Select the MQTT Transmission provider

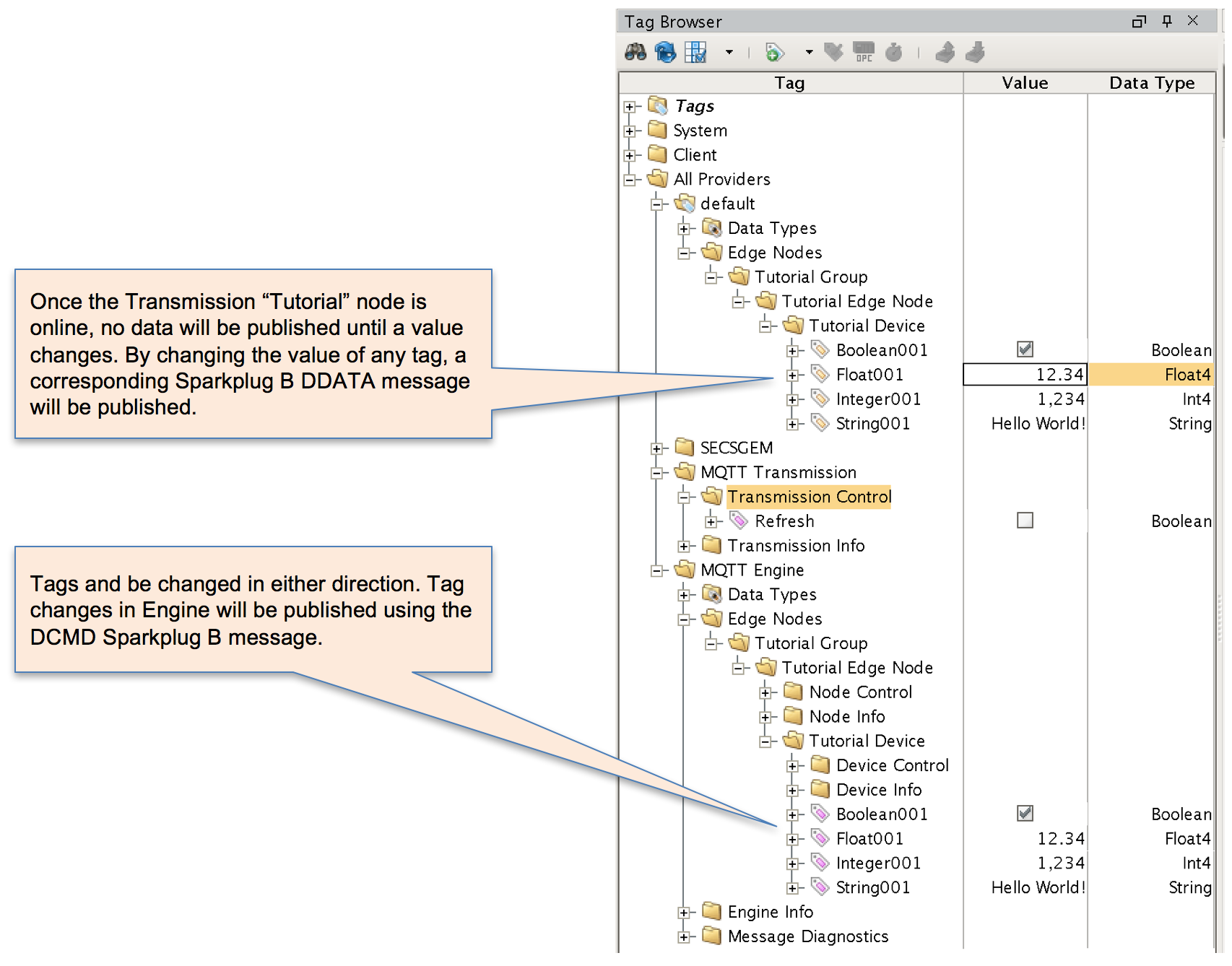[x=778, y=472]
